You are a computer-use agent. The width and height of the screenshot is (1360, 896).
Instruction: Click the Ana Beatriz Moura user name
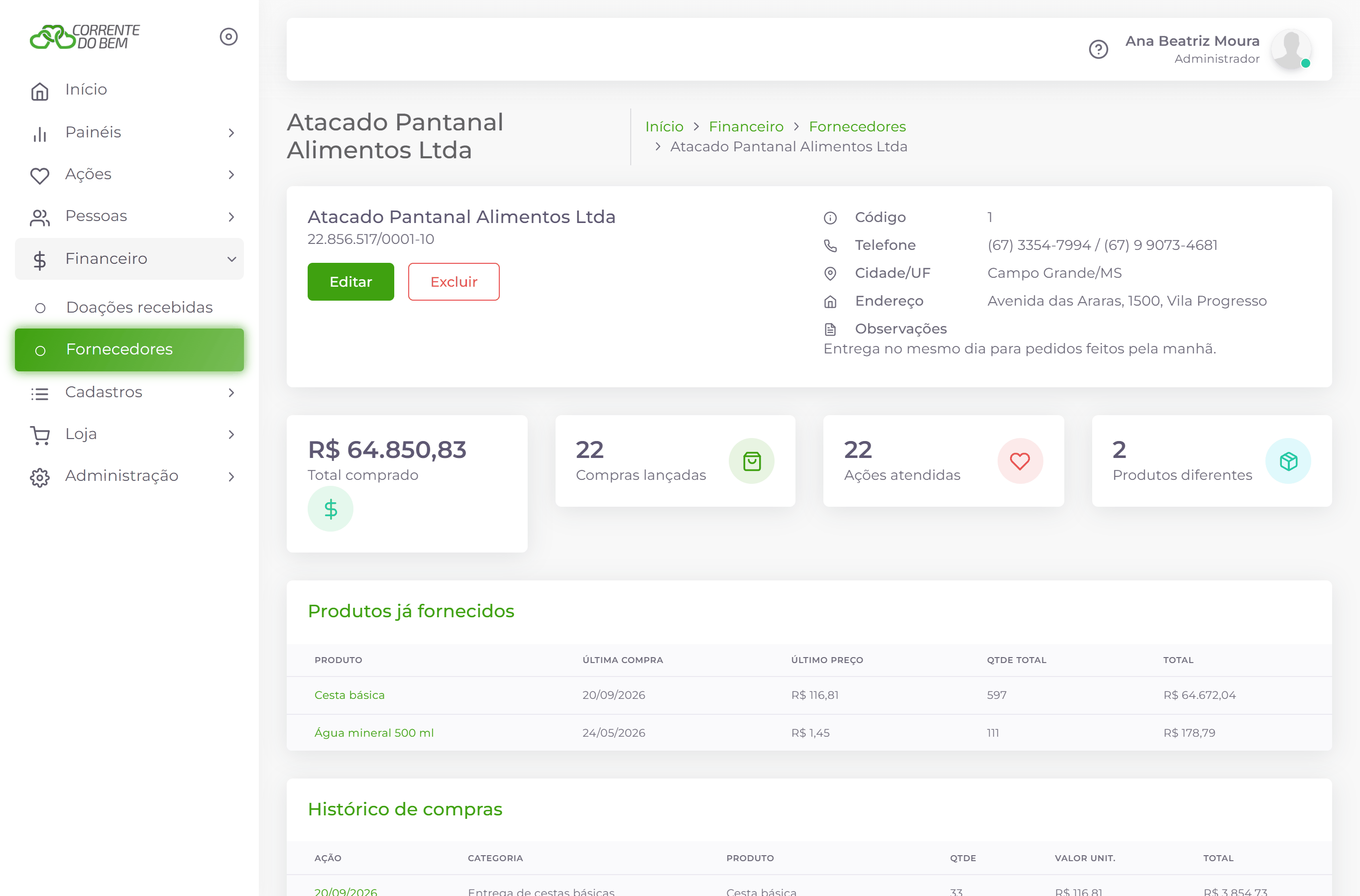click(1192, 41)
